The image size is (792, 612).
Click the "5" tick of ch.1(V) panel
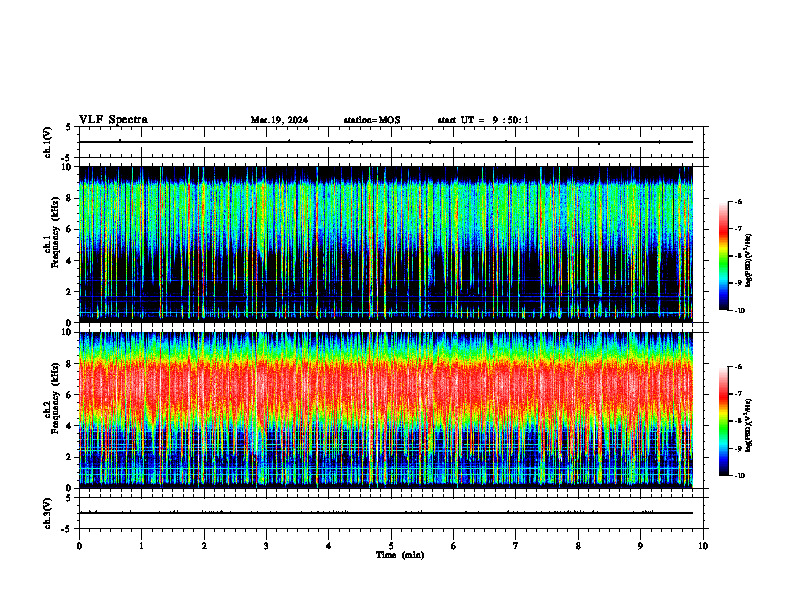69,127
